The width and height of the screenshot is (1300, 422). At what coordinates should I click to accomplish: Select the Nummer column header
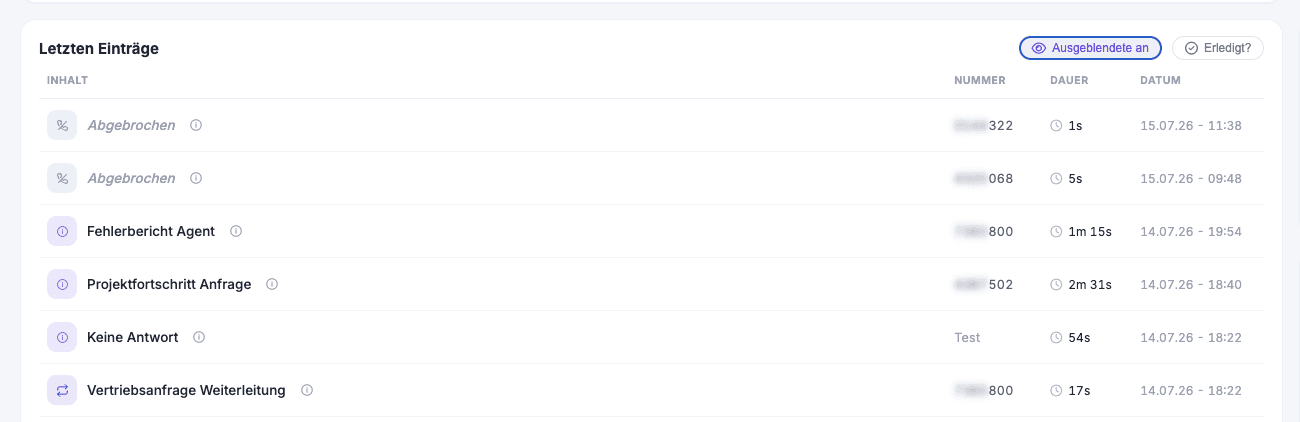click(x=980, y=80)
